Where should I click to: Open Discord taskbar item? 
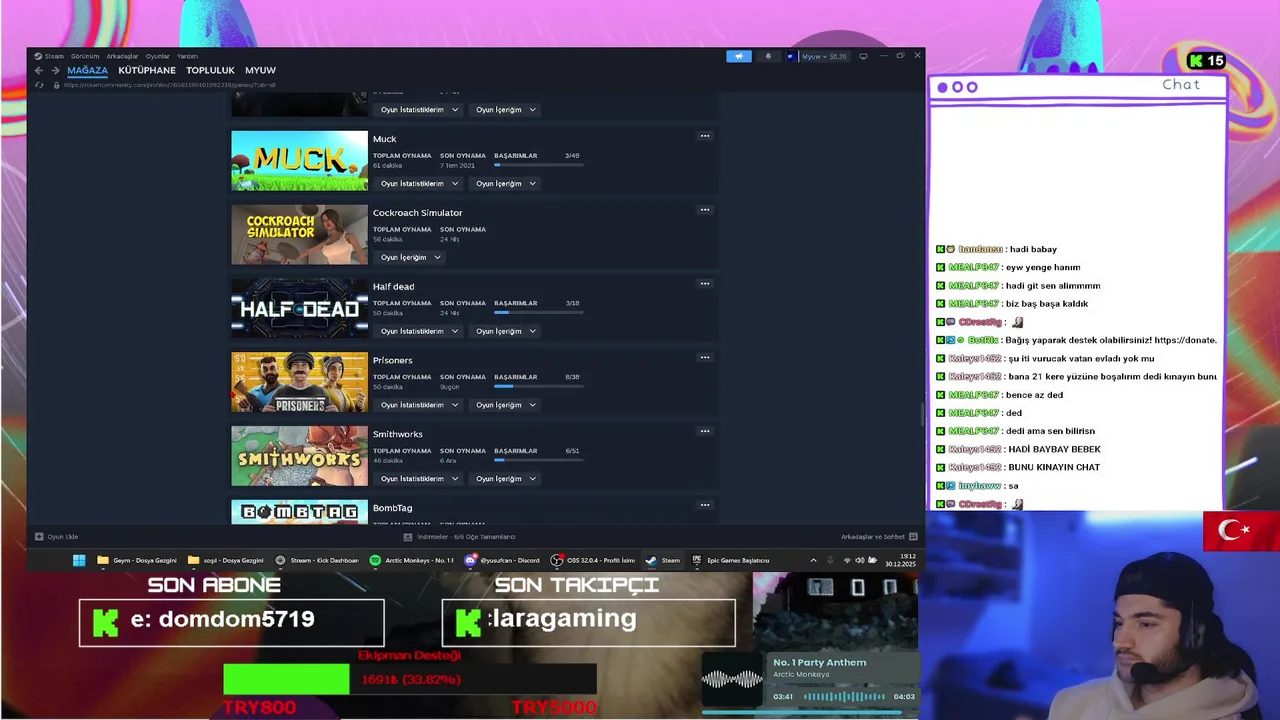click(x=502, y=560)
